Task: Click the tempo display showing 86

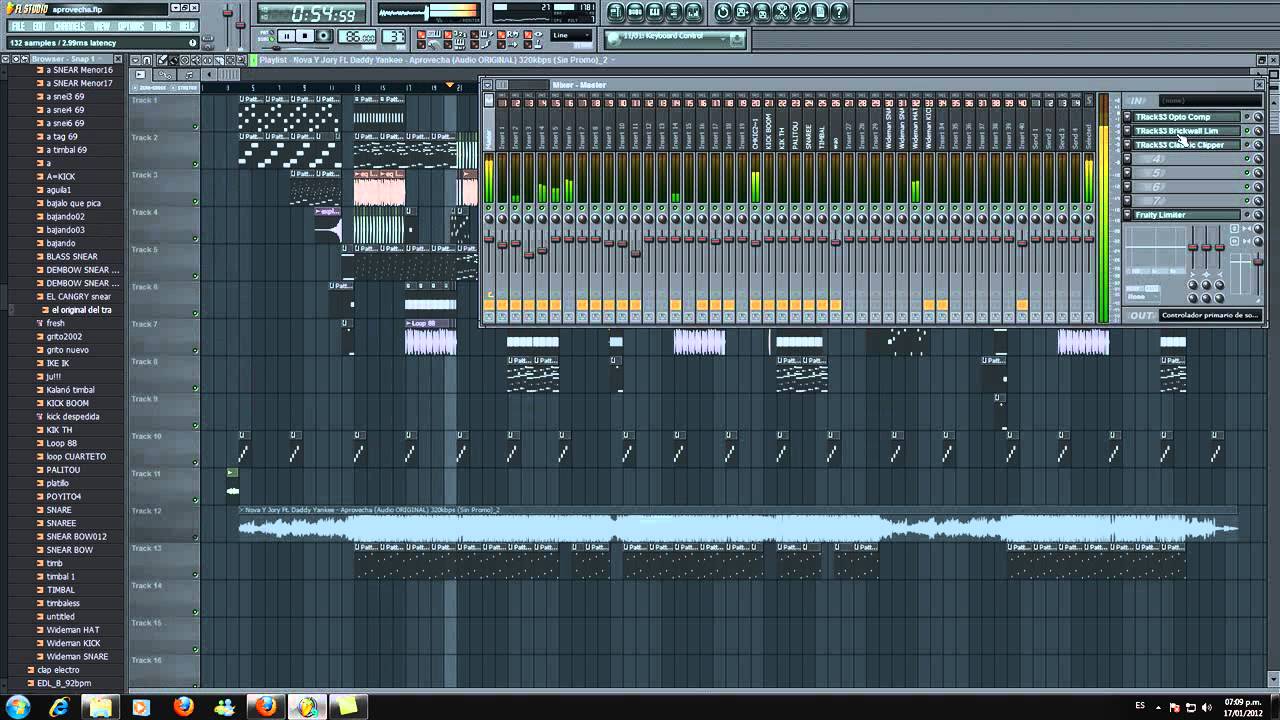Action: coord(356,37)
